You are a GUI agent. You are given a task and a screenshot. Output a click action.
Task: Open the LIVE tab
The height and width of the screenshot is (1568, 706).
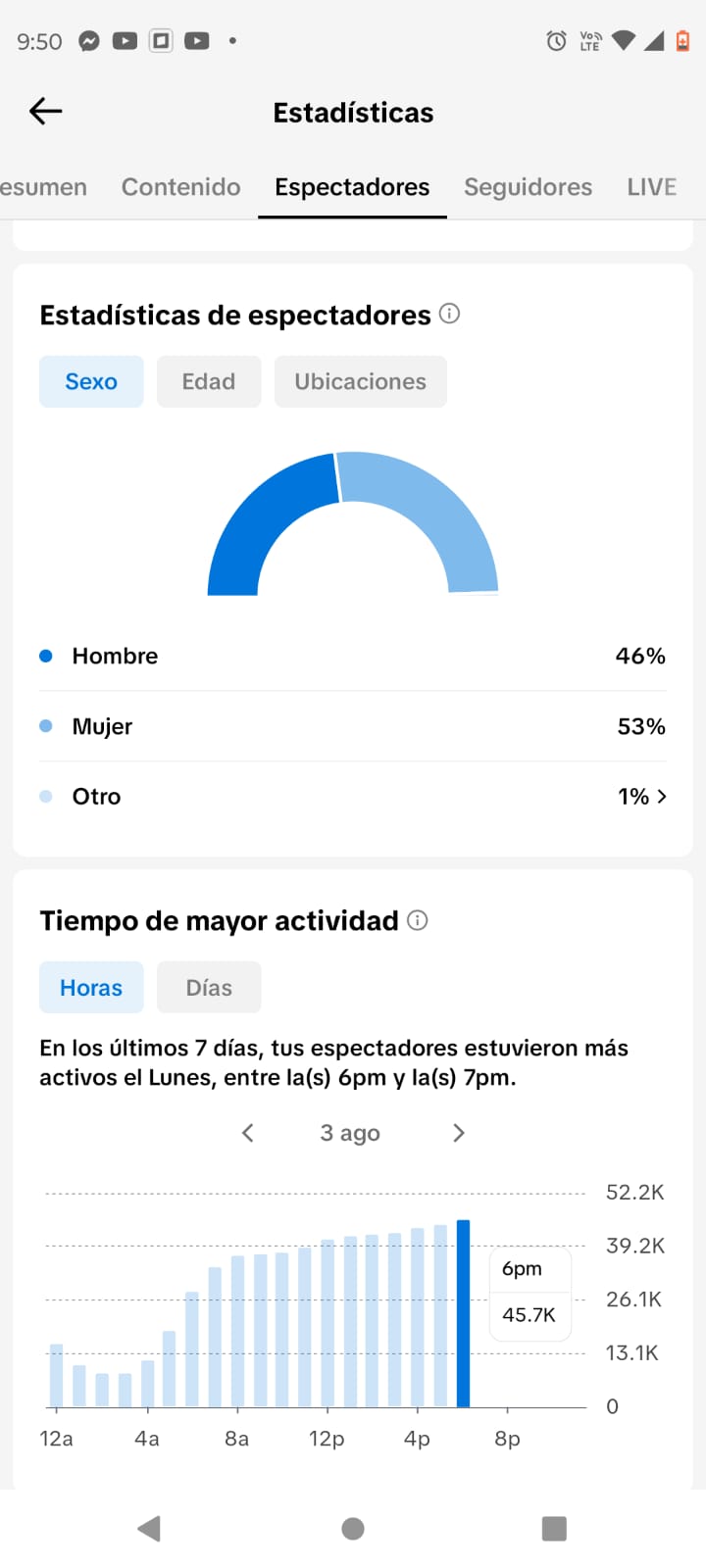(x=652, y=187)
